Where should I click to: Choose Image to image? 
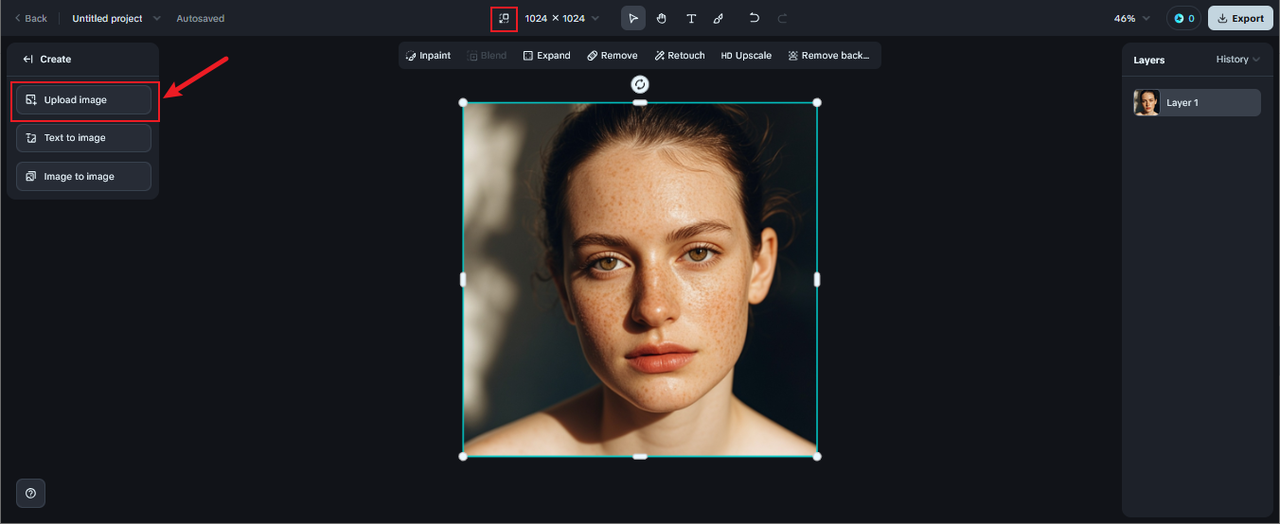coord(83,176)
